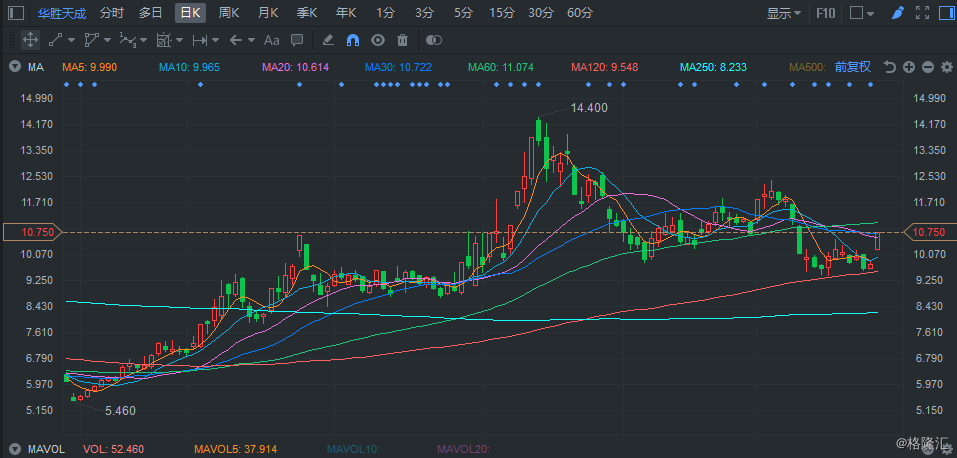Switch to the 月K tab
Image resolution: width=957 pixels, height=458 pixels.
268,13
